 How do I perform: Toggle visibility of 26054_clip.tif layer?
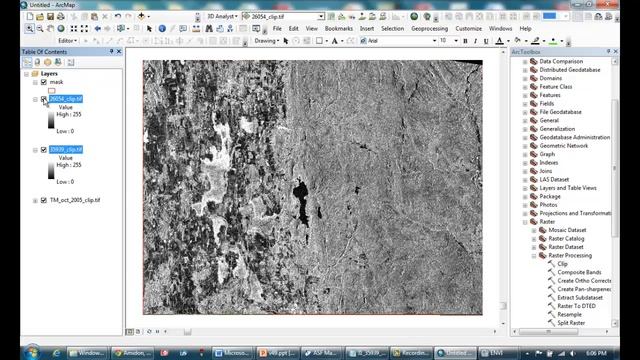click(44, 99)
